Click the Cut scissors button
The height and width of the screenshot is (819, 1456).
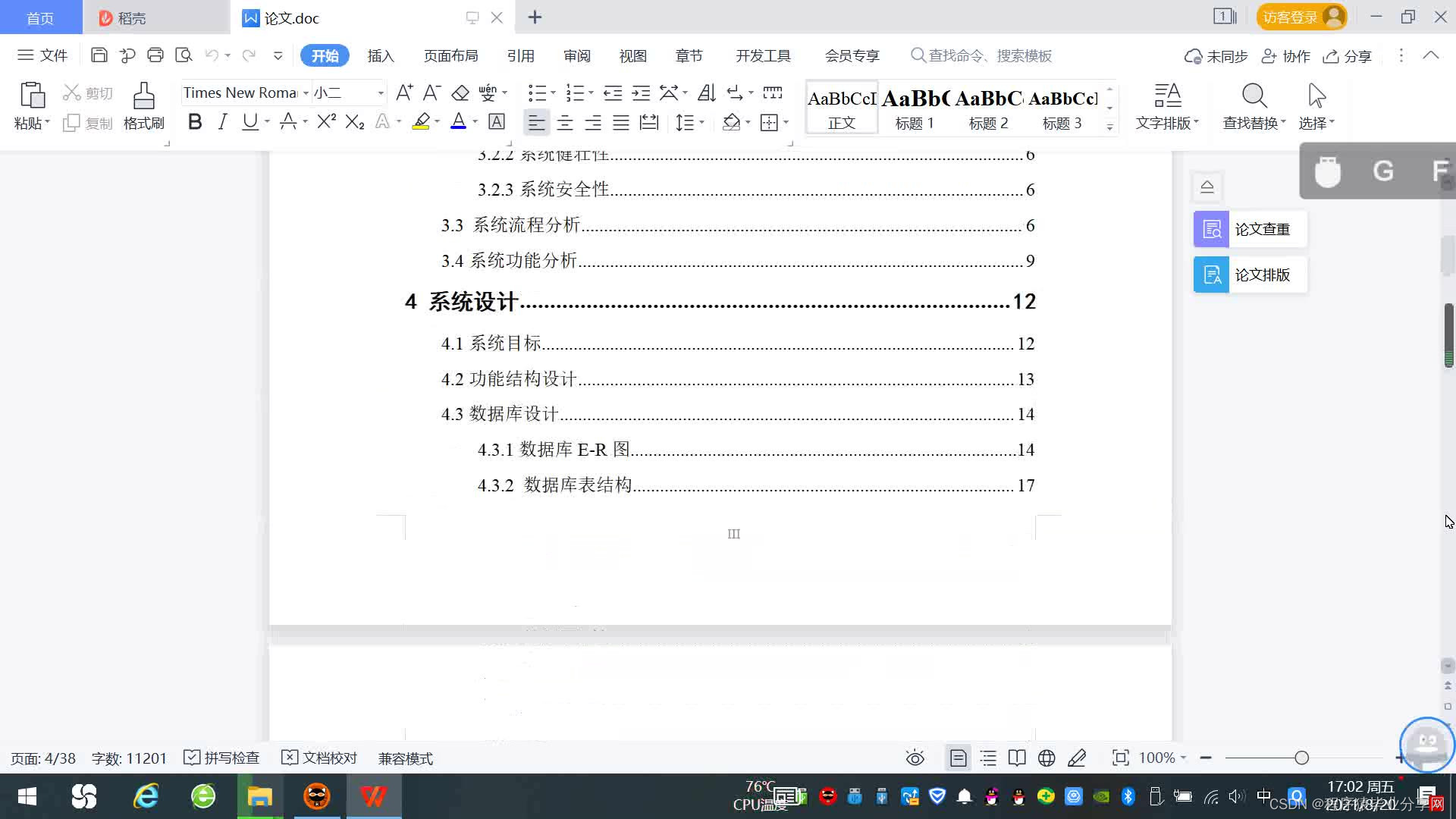tap(88, 93)
